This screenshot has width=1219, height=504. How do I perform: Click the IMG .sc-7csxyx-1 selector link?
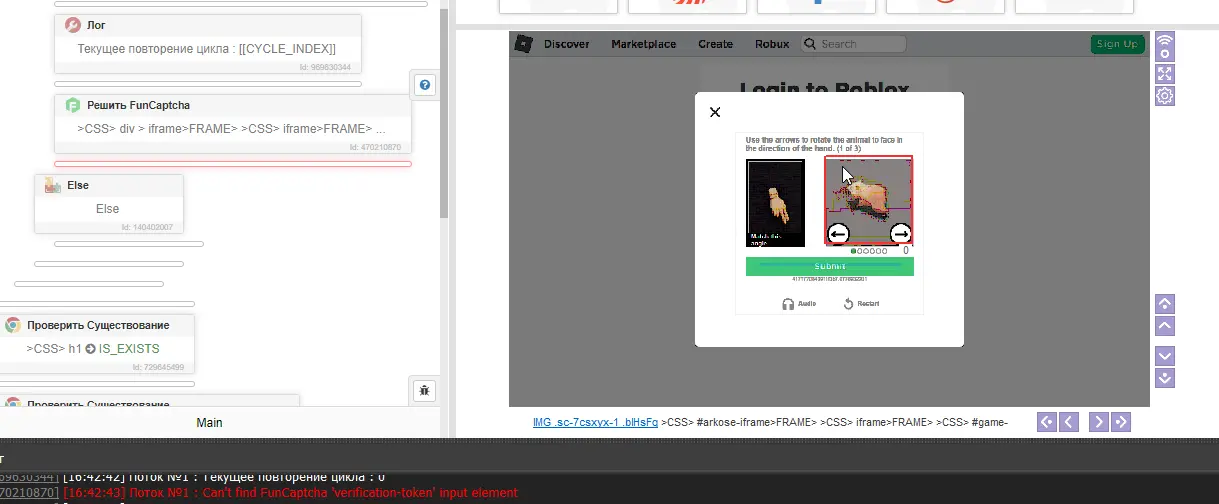pos(595,422)
